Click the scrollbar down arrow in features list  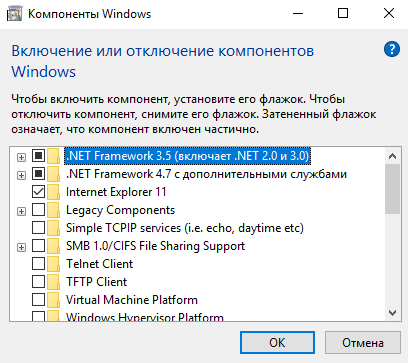[392, 313]
